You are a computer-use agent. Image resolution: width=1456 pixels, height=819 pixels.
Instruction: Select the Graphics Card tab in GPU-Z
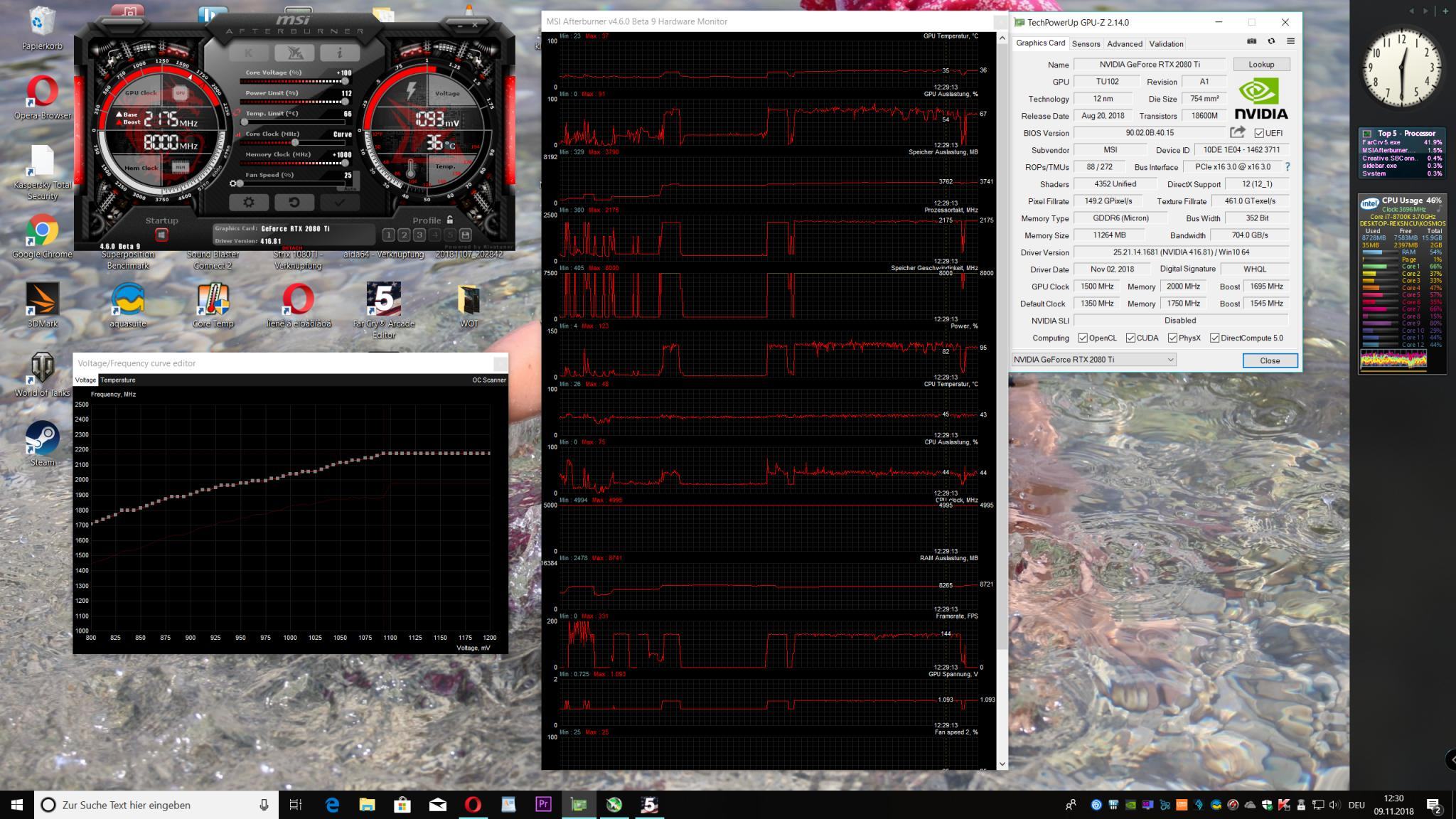1040,43
